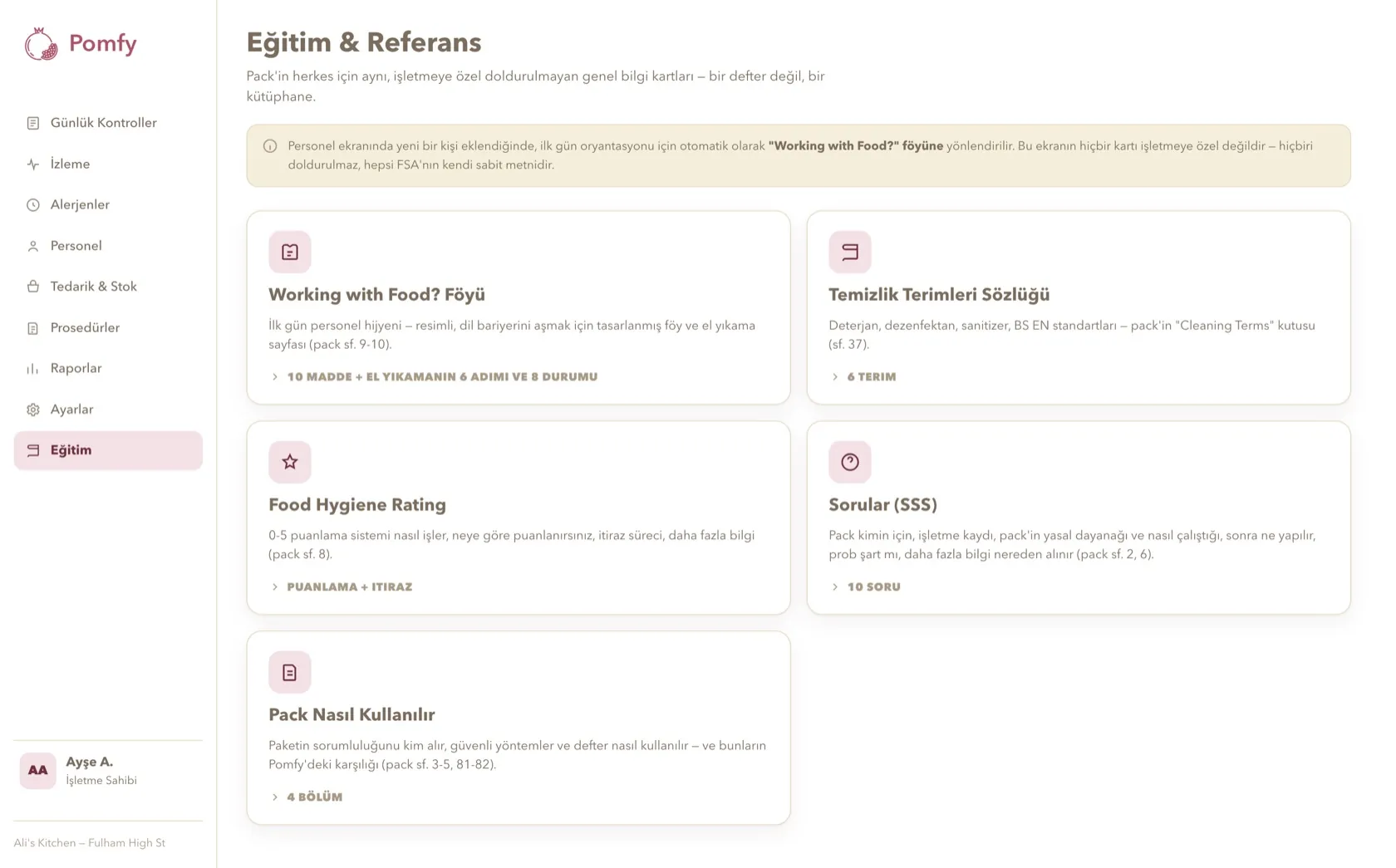View the Raporlar page
The image size is (1396, 868).
[x=108, y=369]
